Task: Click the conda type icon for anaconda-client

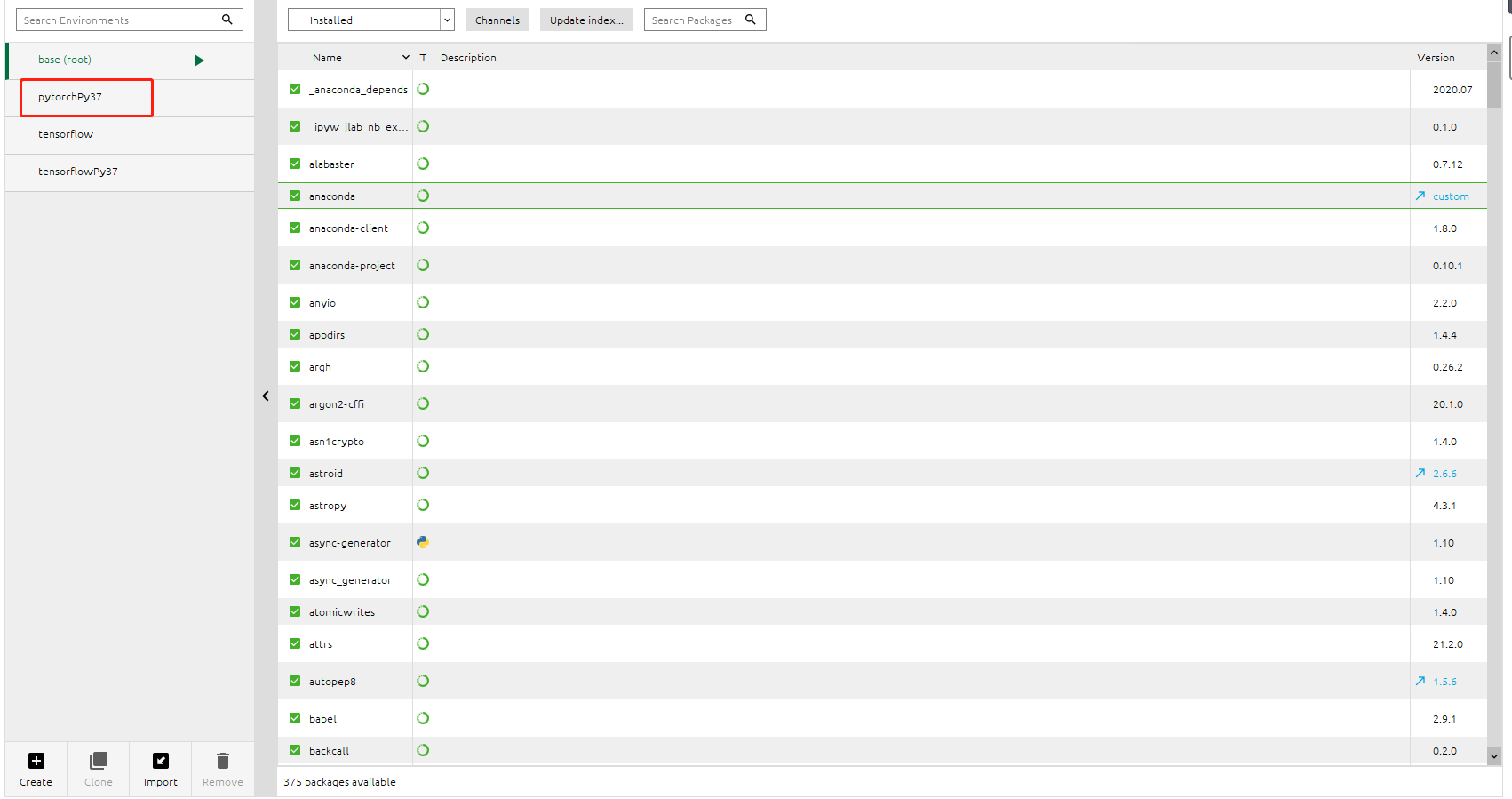Action: [x=423, y=228]
